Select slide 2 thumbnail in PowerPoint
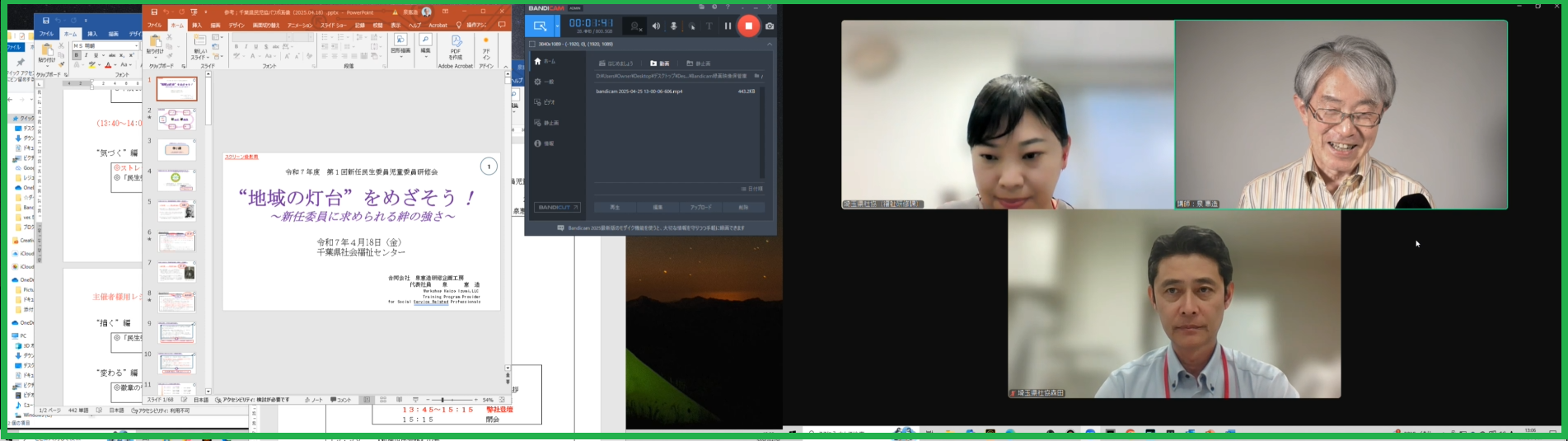The width and height of the screenshot is (1568, 441). (x=177, y=120)
